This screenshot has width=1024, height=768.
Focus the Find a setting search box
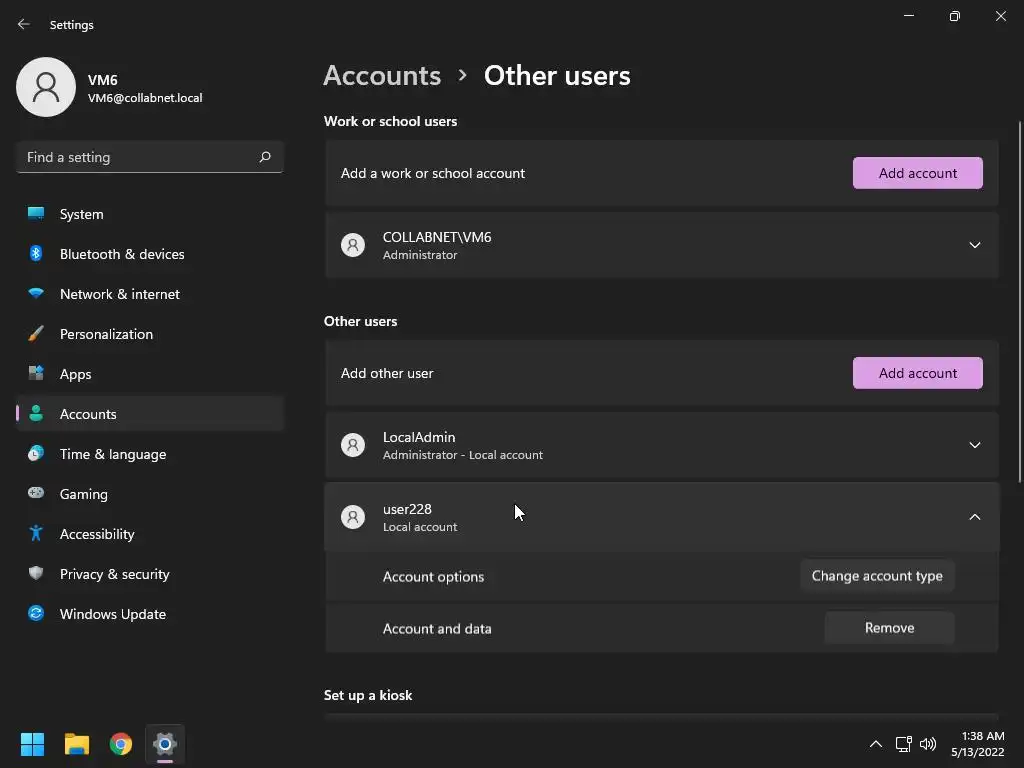point(138,157)
